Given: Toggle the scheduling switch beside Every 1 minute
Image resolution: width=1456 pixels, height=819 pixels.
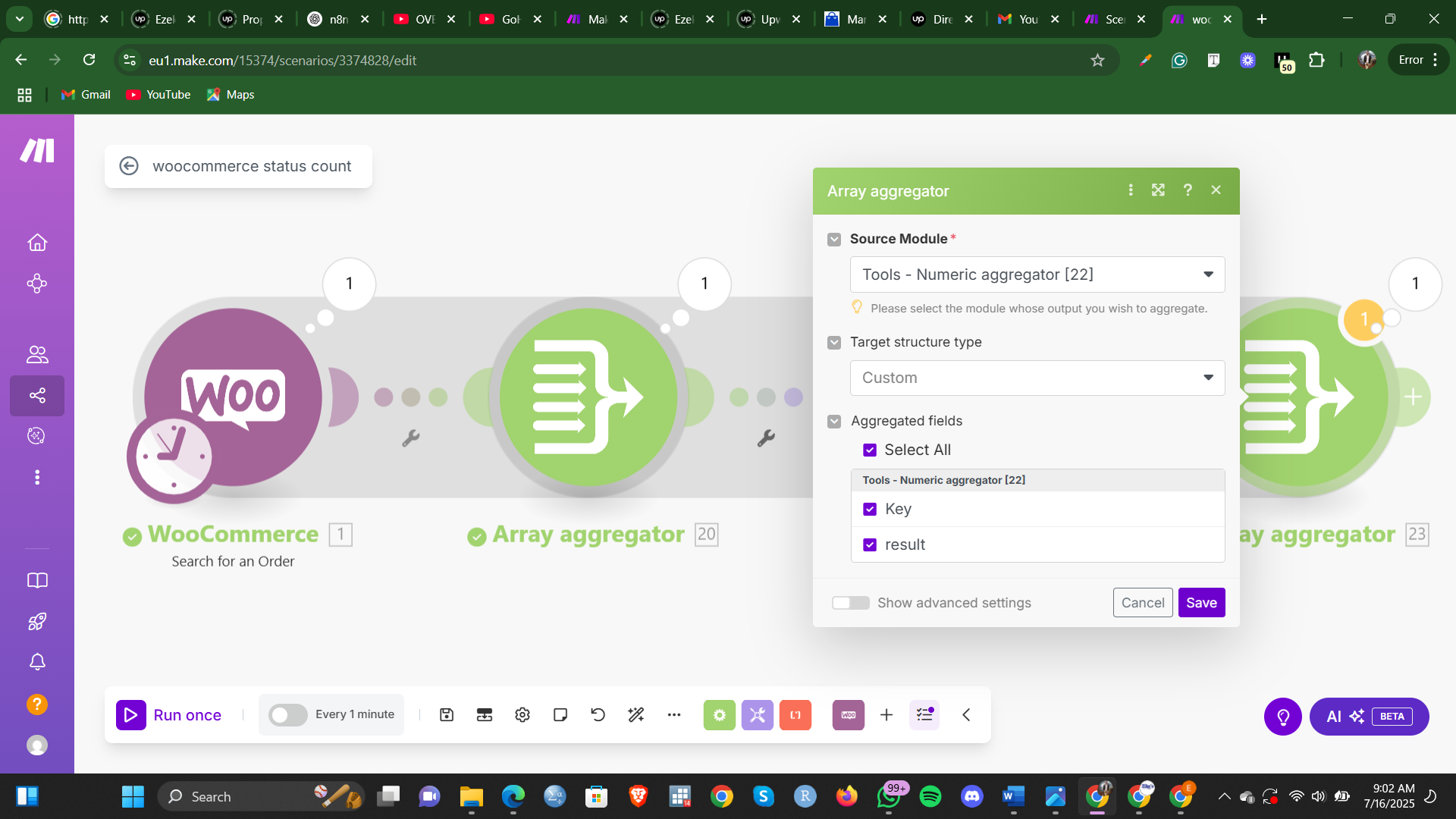Looking at the screenshot, I should pos(288,715).
